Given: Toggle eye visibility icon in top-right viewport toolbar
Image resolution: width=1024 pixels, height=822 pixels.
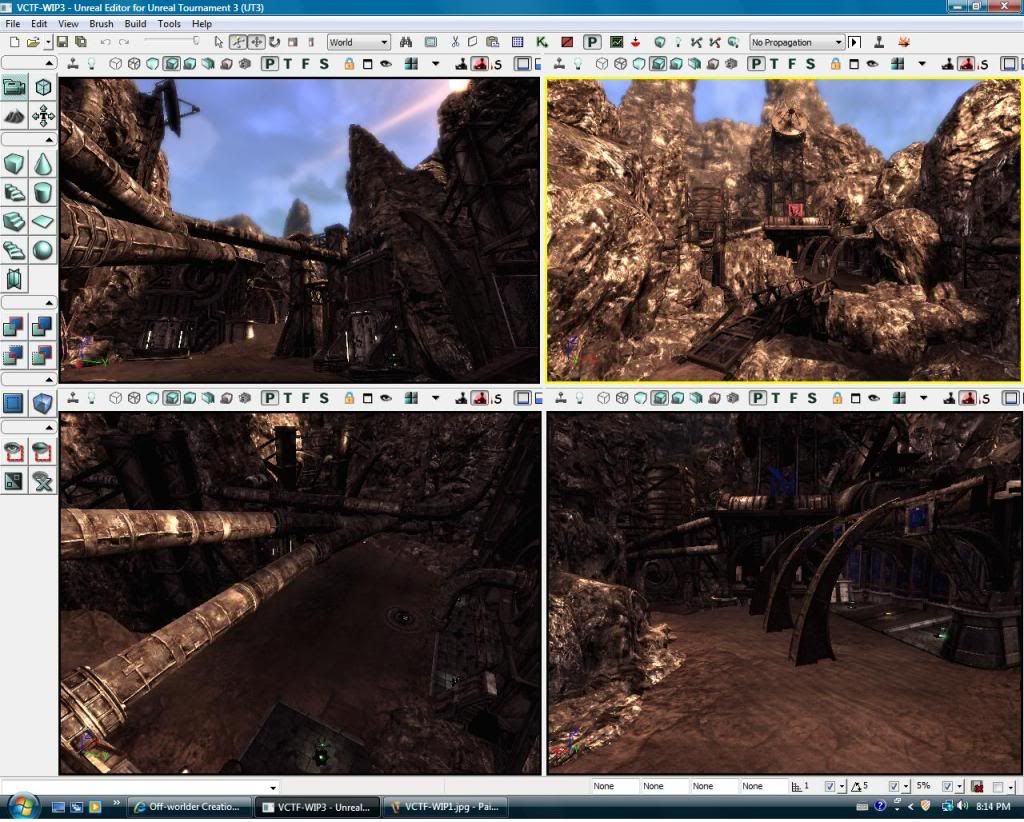Looking at the screenshot, I should click(872, 64).
